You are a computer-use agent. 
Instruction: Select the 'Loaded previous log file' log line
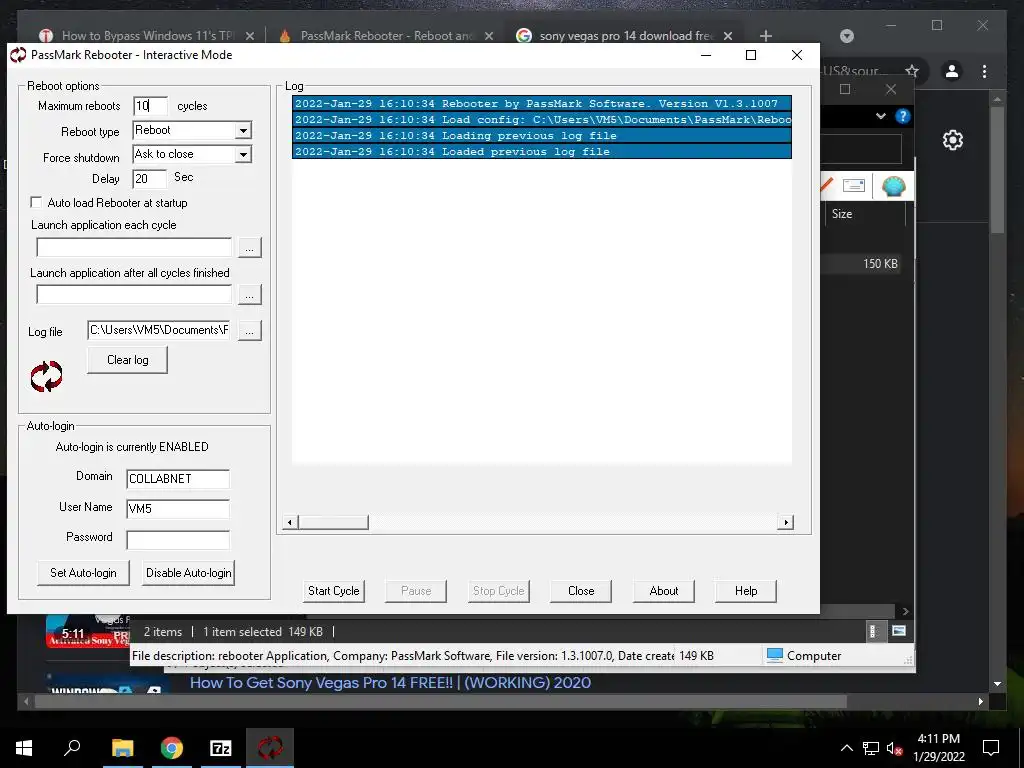tap(542, 152)
